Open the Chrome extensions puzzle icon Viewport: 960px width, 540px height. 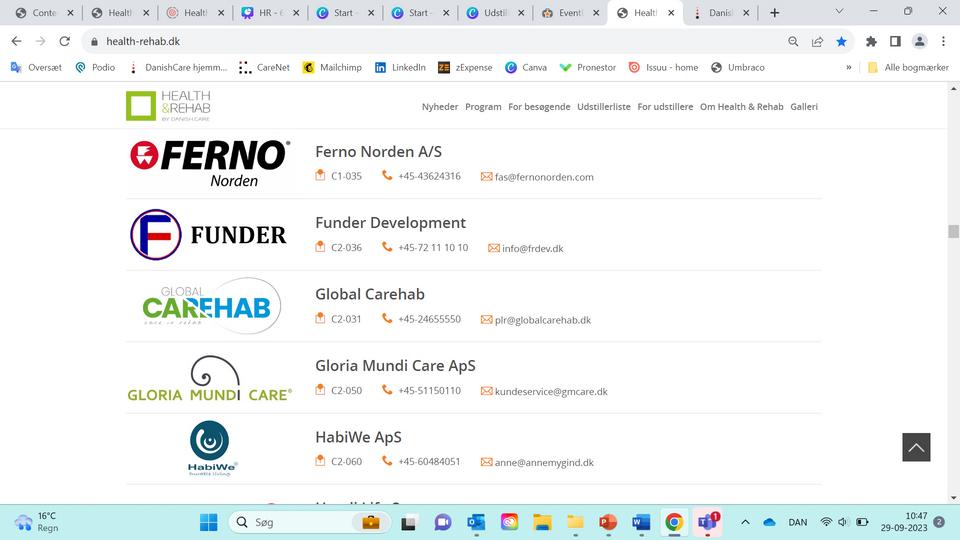(871, 41)
